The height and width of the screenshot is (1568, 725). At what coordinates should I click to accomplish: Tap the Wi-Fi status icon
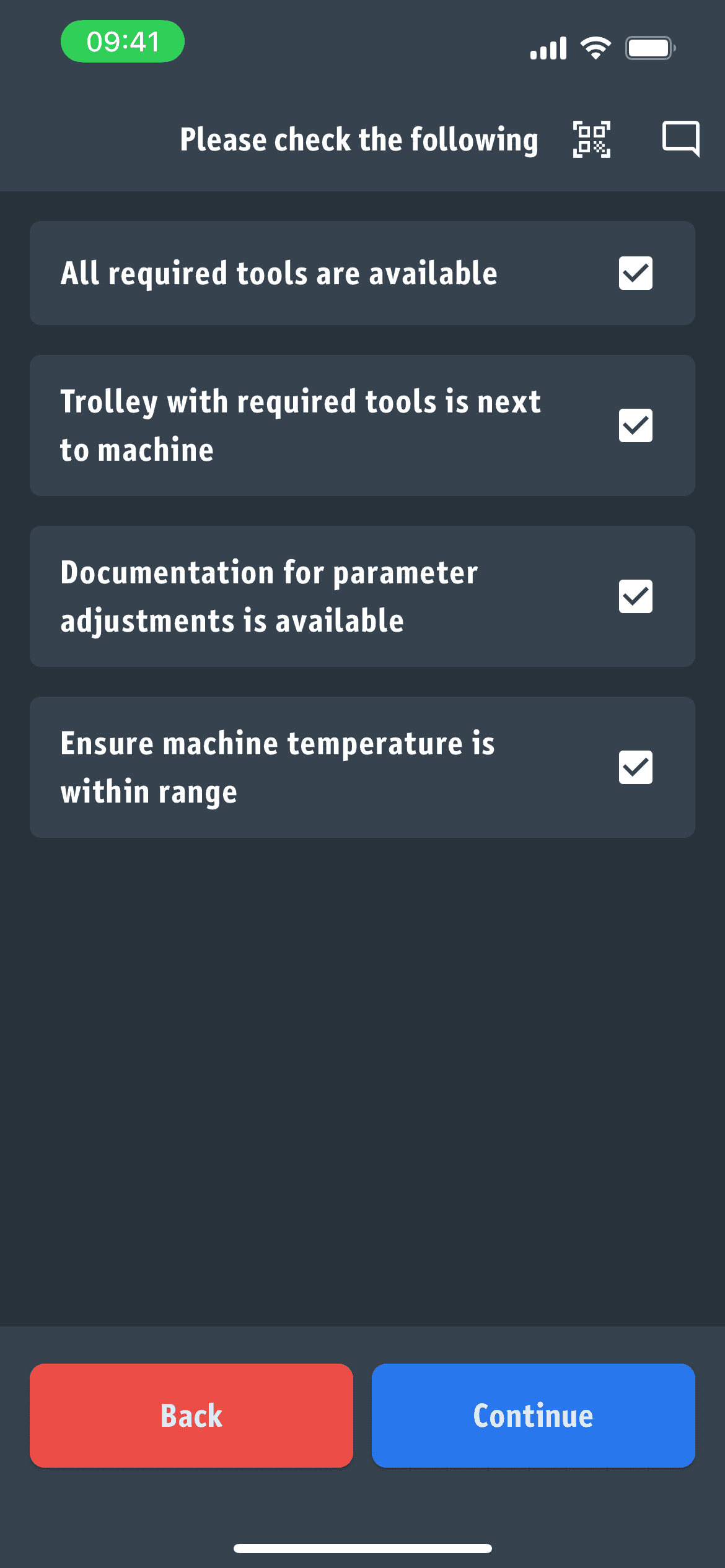(596, 46)
